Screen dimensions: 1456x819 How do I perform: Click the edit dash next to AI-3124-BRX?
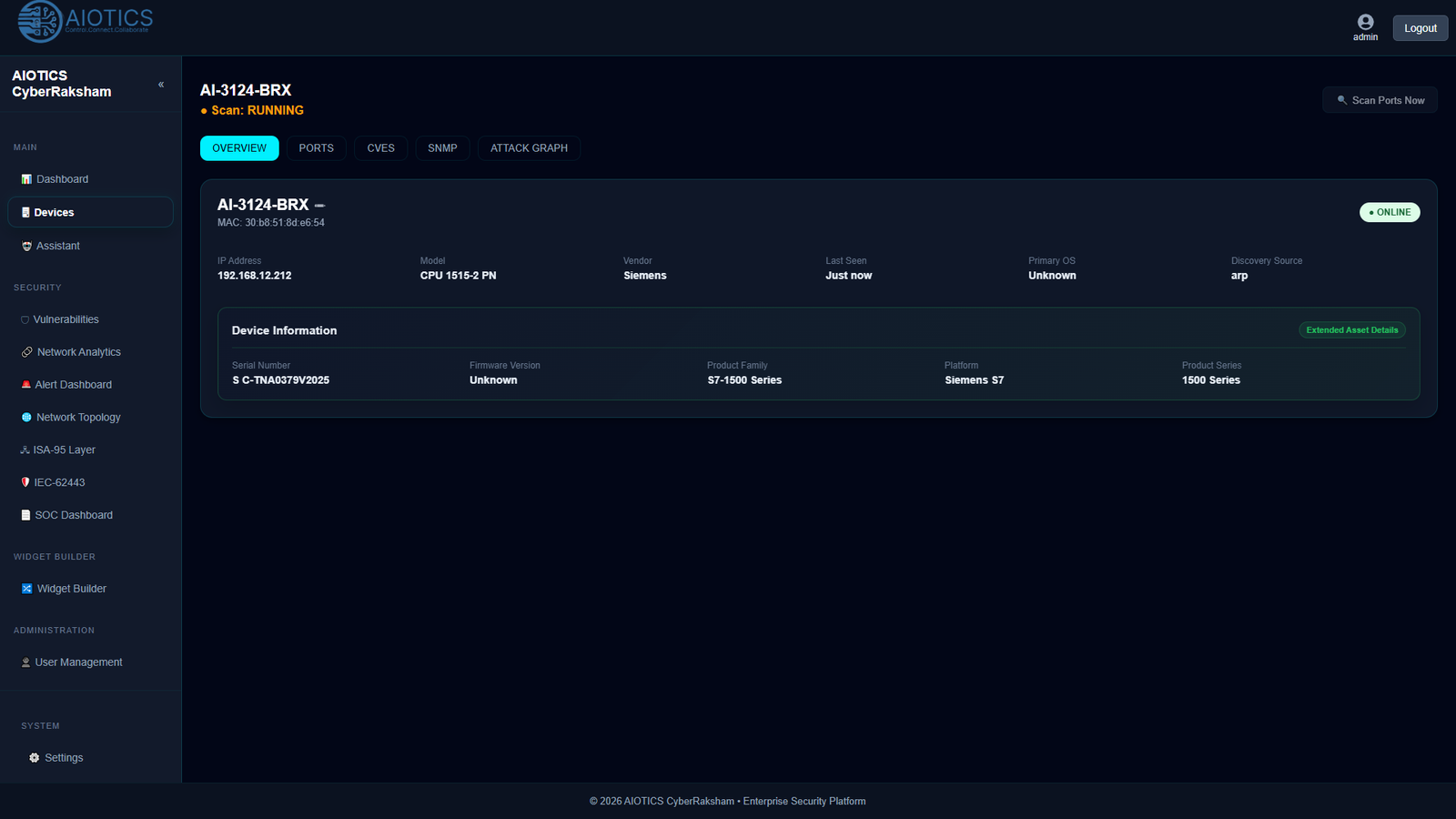(x=319, y=206)
